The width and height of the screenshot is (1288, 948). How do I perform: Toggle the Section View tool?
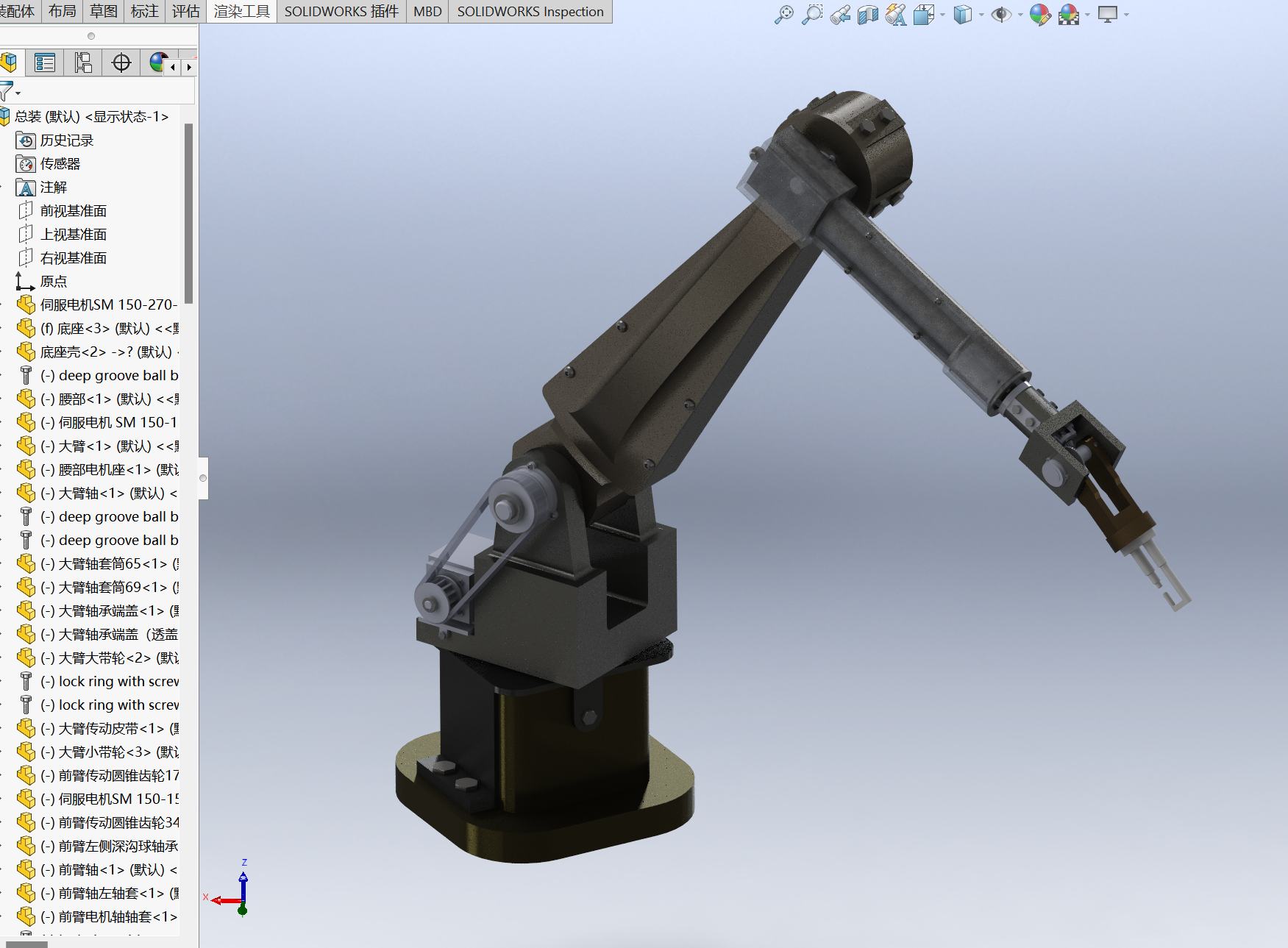[x=868, y=14]
